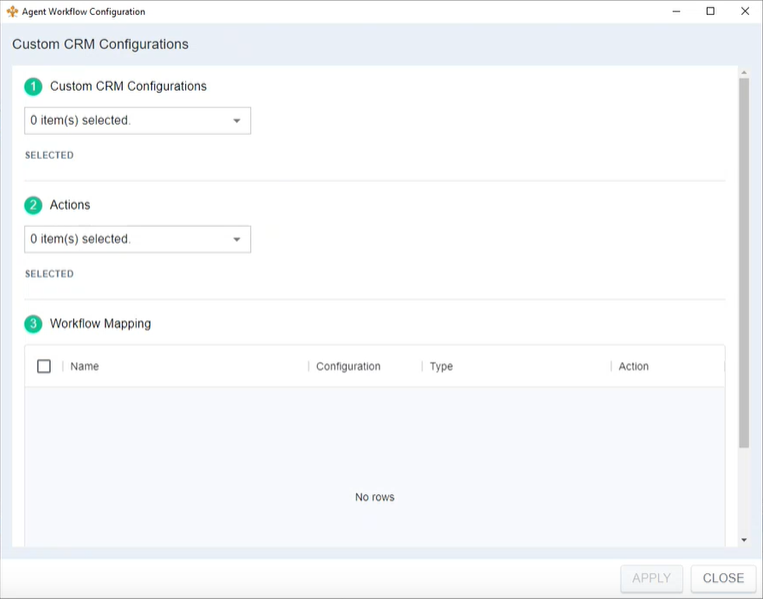Click the green step 3 badge
This screenshot has width=763, height=599.
34,324
